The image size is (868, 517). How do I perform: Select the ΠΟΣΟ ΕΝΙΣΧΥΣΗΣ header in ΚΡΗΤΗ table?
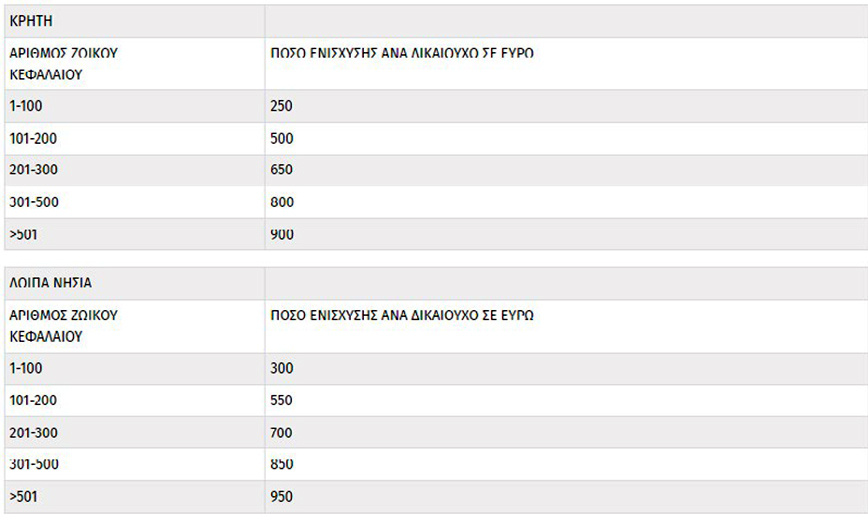coord(402,53)
